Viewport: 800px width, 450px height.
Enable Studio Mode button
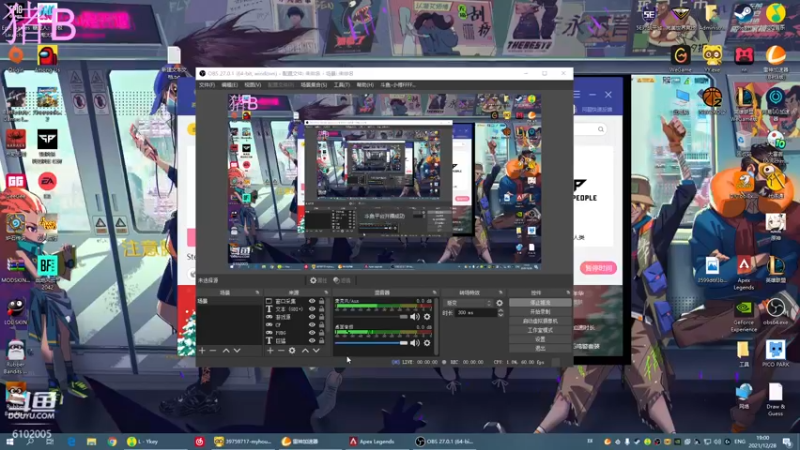coord(540,330)
